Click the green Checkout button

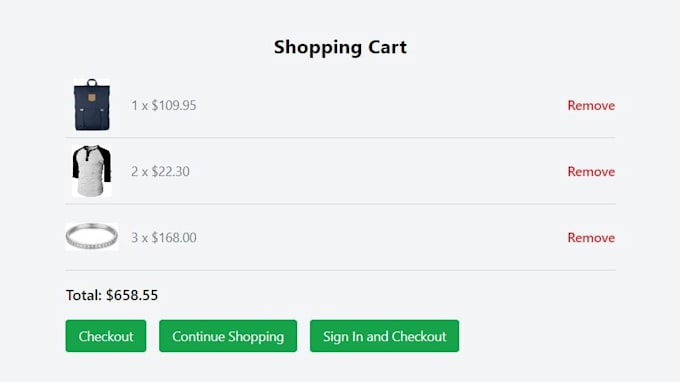(106, 336)
